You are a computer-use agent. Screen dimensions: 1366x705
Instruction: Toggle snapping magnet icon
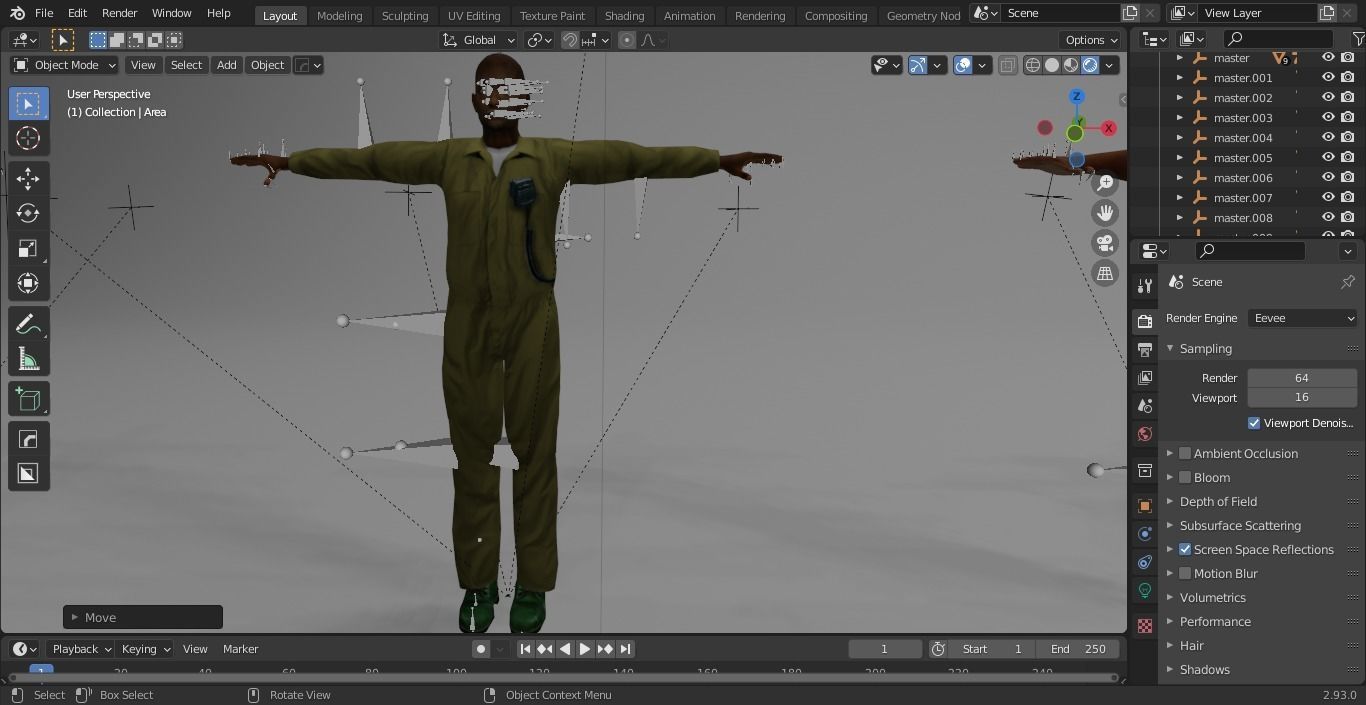(x=569, y=40)
